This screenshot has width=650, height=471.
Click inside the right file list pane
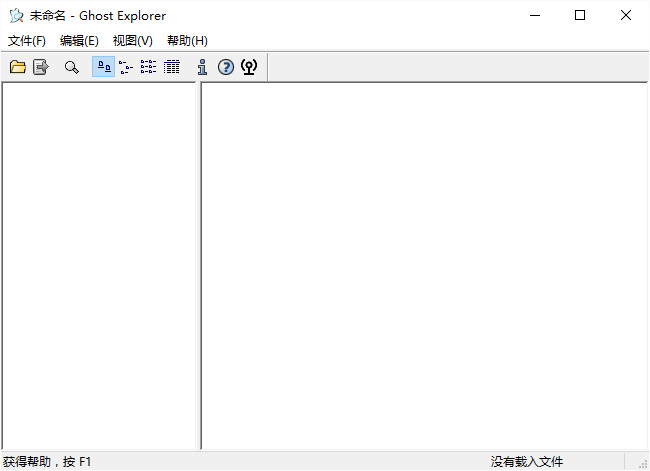(424, 265)
